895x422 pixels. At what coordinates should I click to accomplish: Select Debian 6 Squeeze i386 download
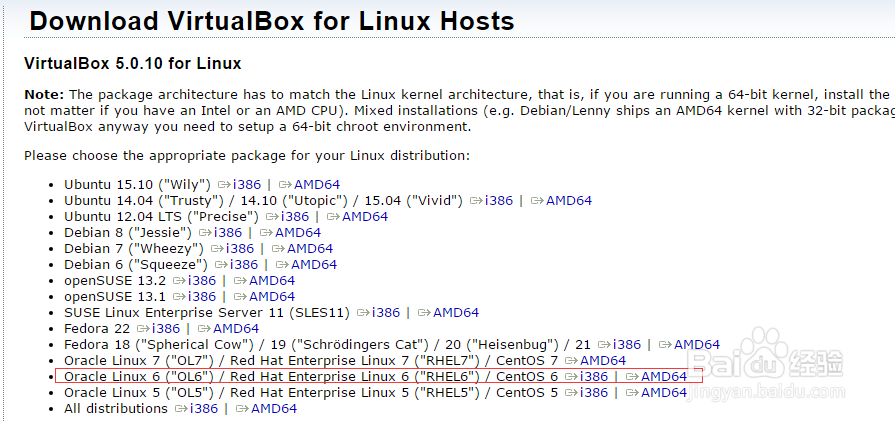(244, 264)
